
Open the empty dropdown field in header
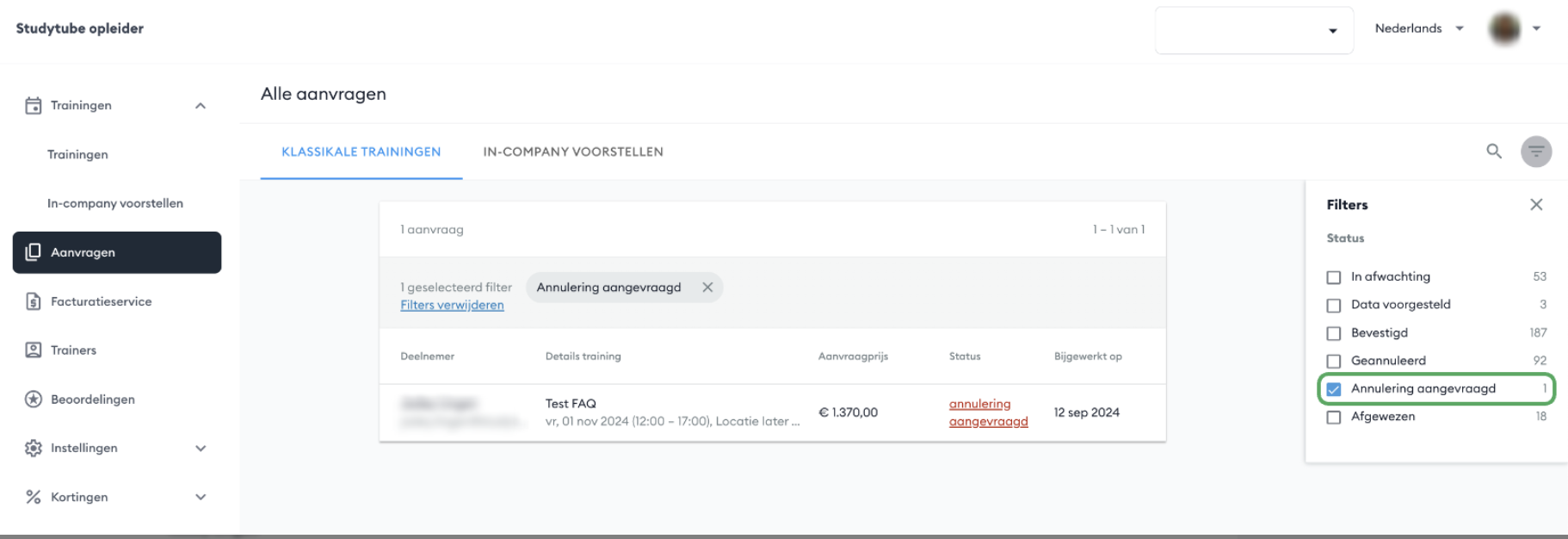pyautogui.click(x=1253, y=30)
